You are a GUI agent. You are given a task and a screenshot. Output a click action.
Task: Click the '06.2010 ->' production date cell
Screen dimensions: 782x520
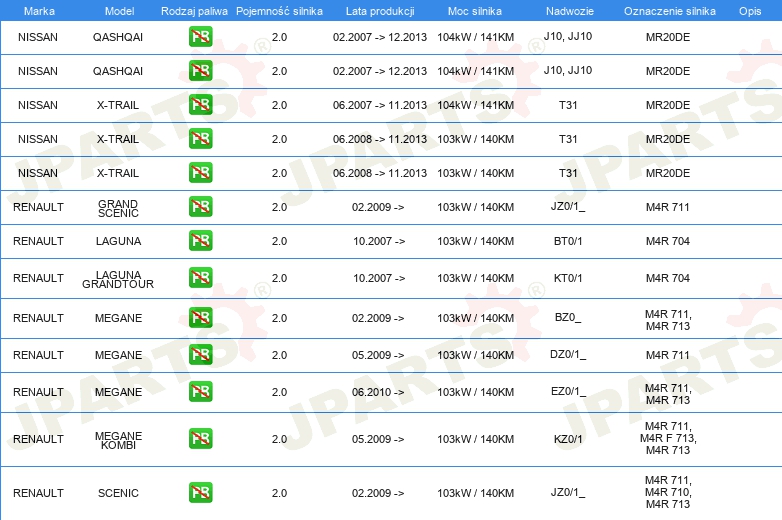(x=378, y=392)
